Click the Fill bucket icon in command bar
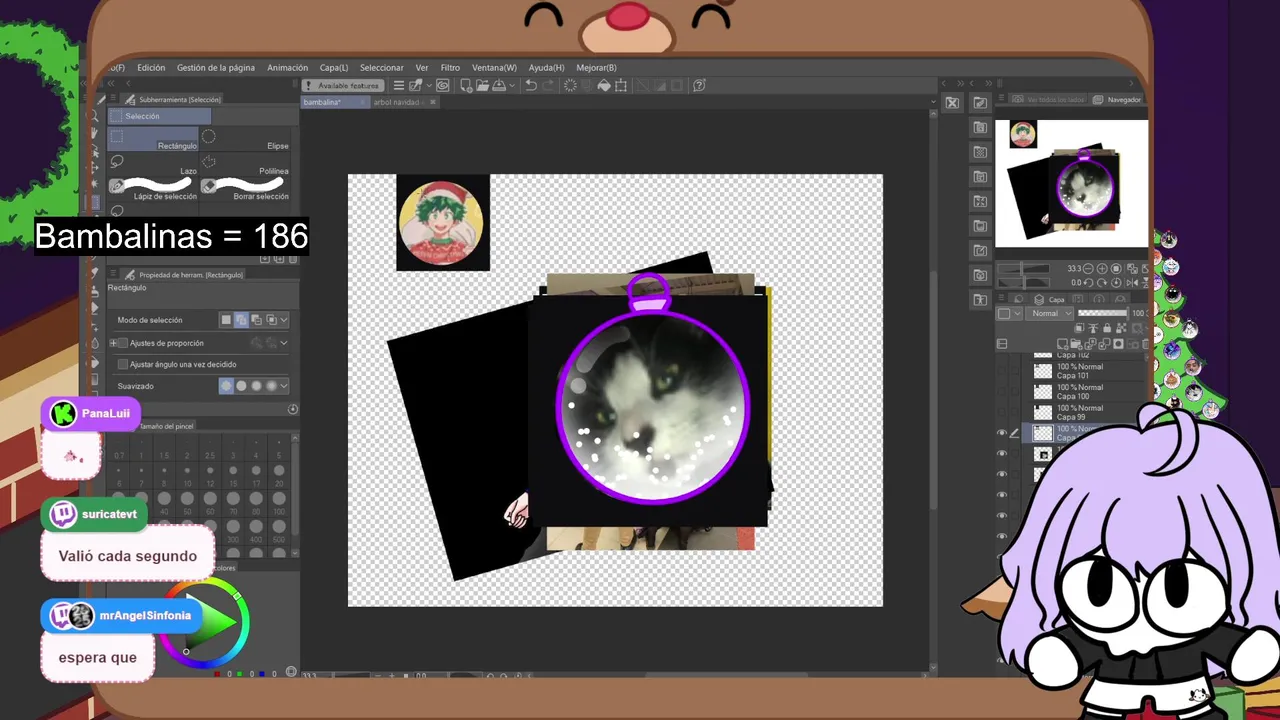This screenshot has width=1280, height=720. click(x=604, y=85)
